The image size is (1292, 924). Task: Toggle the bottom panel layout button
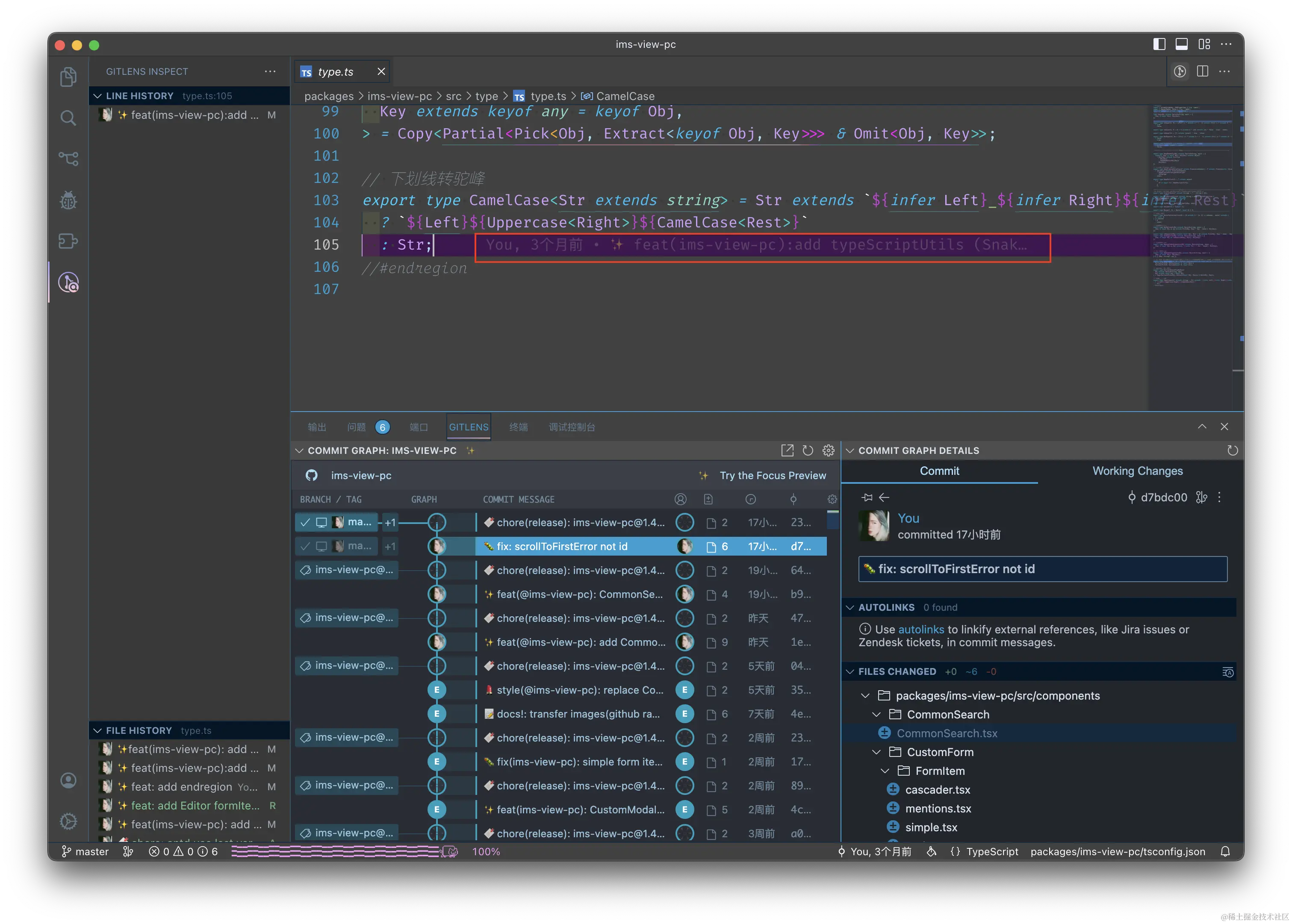[x=1182, y=44]
